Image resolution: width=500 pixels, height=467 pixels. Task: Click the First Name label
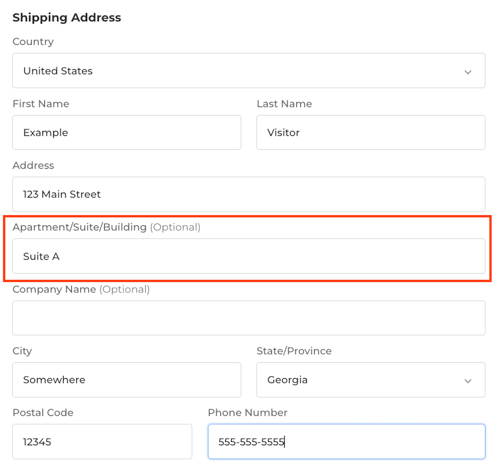pyautogui.click(x=41, y=104)
